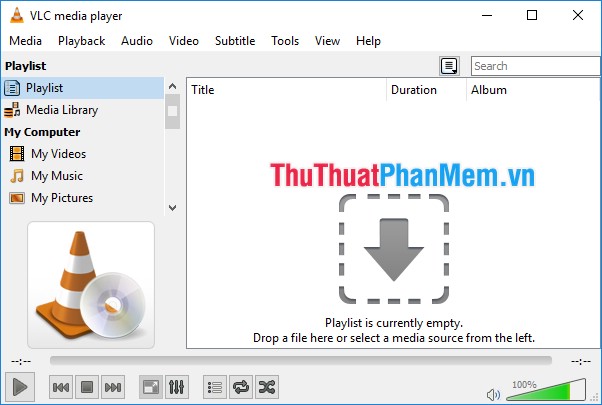Open My Videos source

tap(83, 154)
